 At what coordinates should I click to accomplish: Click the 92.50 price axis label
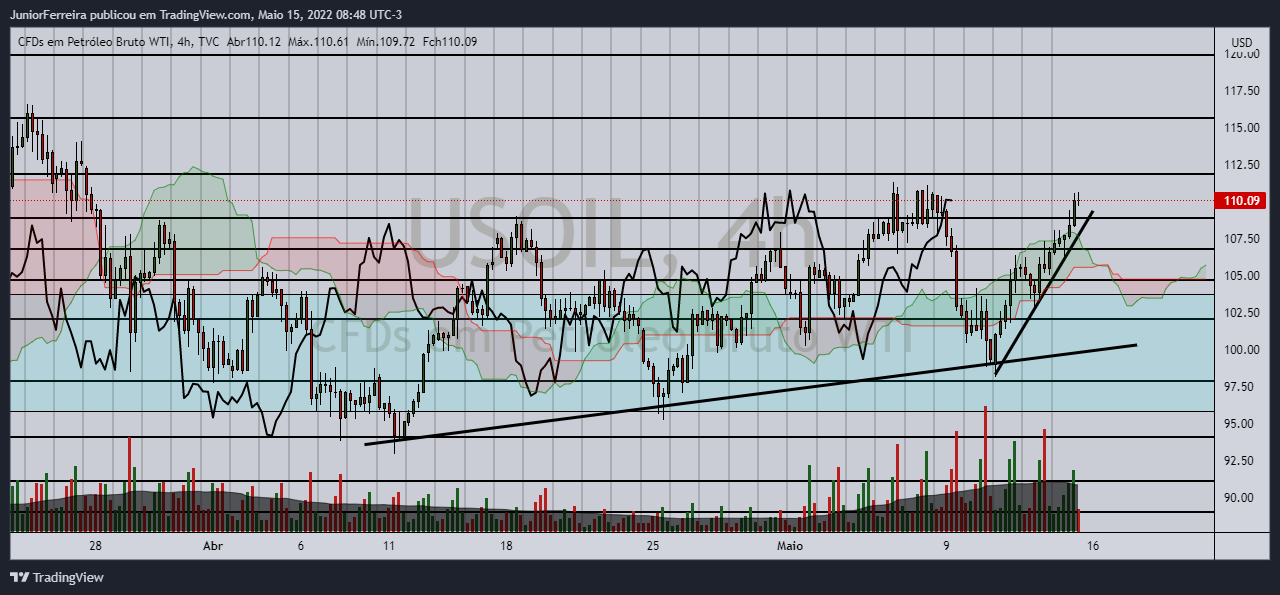tap(1241, 461)
